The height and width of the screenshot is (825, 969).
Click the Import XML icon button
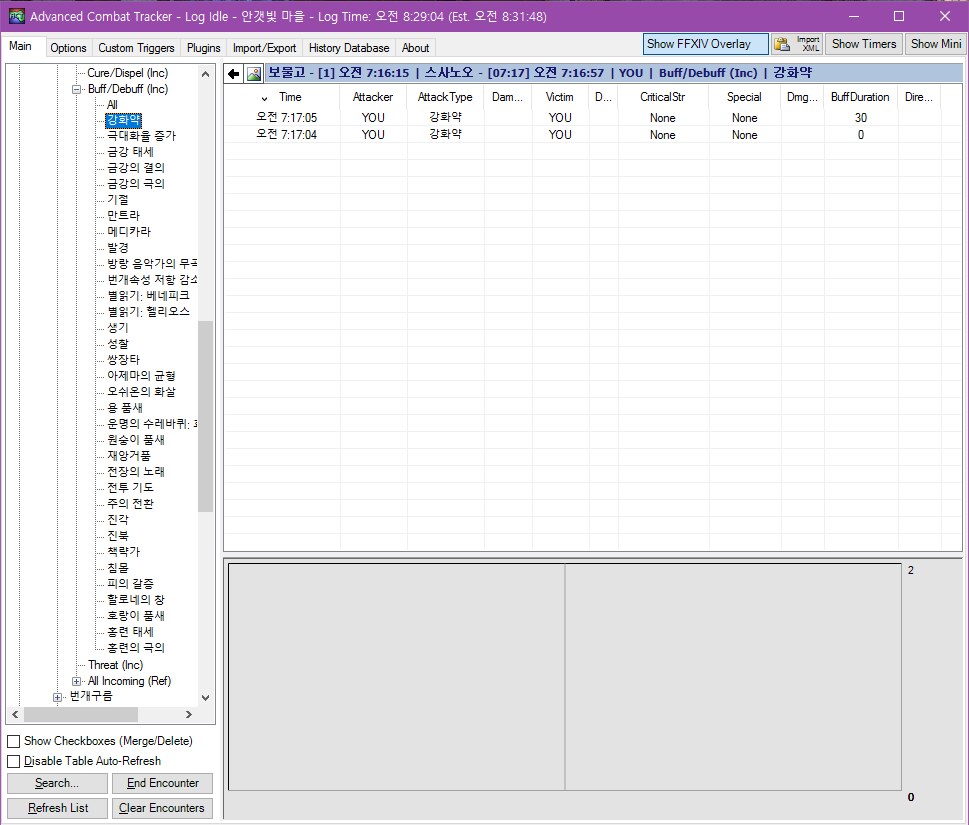[809, 44]
